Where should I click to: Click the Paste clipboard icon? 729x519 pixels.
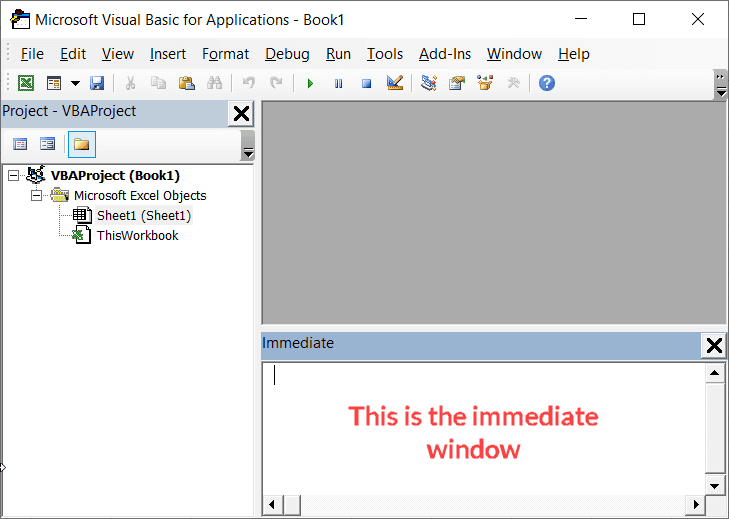point(186,83)
